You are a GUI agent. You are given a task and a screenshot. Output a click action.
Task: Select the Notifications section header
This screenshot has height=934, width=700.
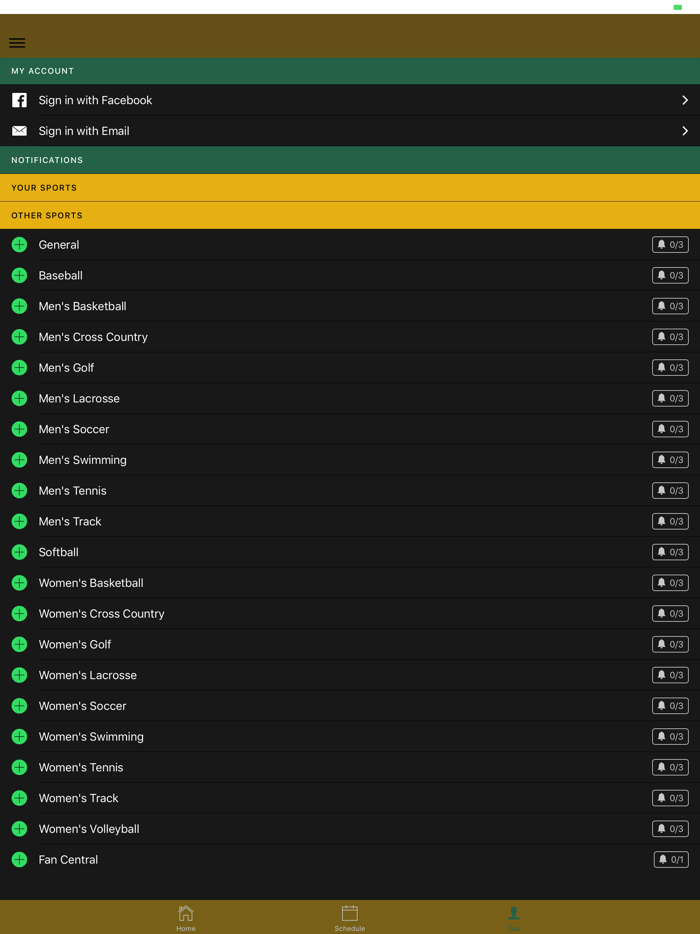click(x=350, y=160)
